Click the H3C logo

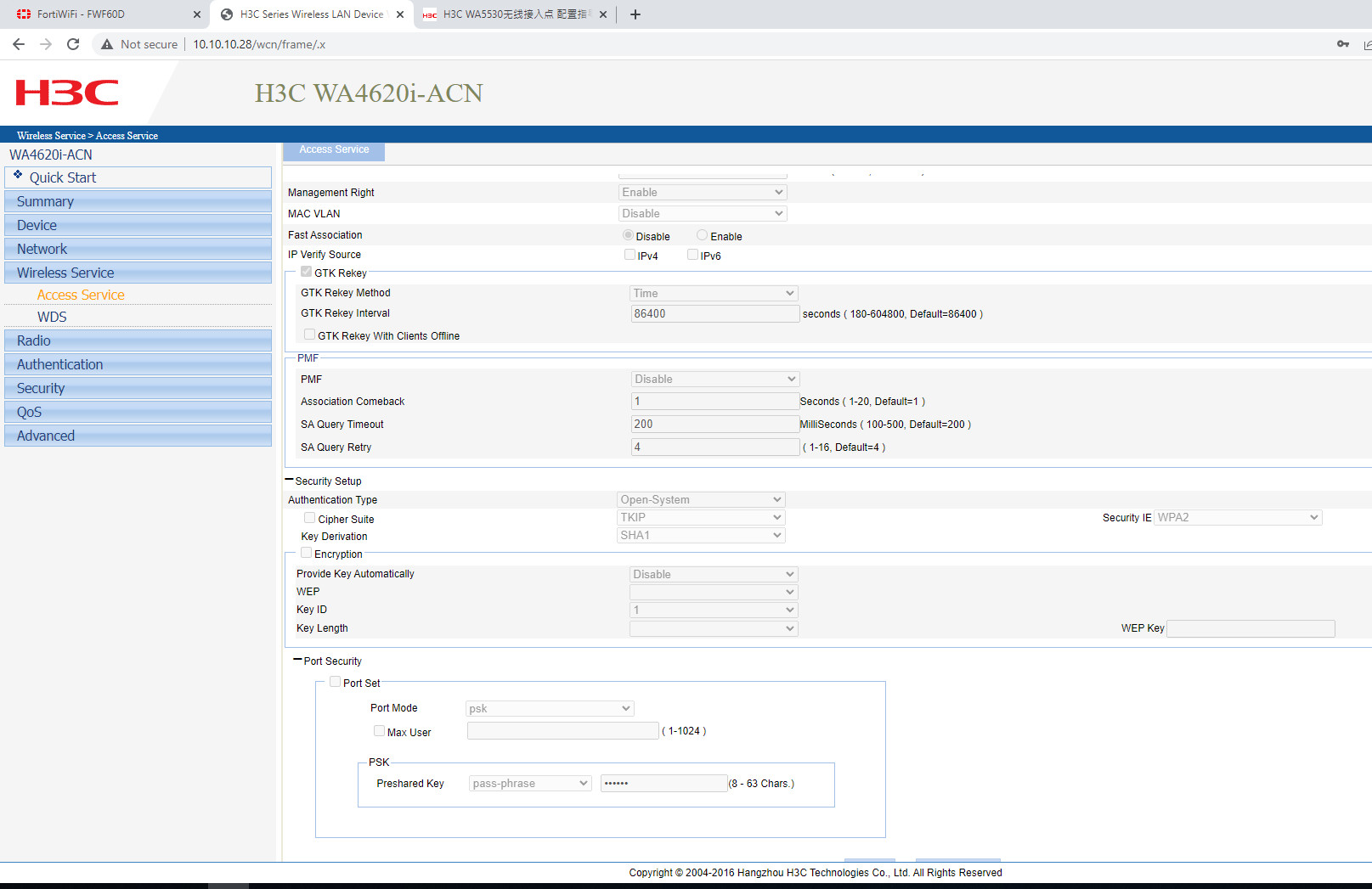click(x=67, y=93)
